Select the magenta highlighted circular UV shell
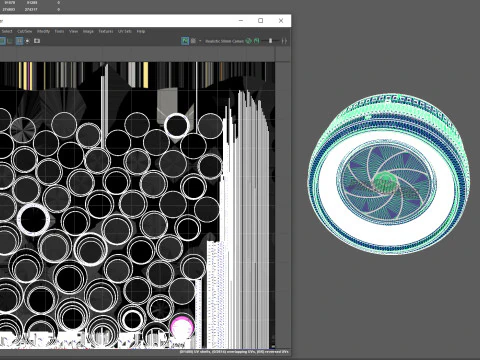Screen dimensions: 480x360 point(182,327)
